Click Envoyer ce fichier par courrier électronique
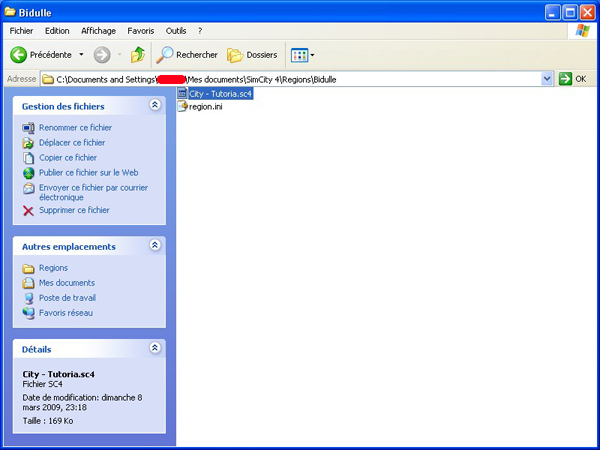This screenshot has height=450, width=600. [93, 192]
